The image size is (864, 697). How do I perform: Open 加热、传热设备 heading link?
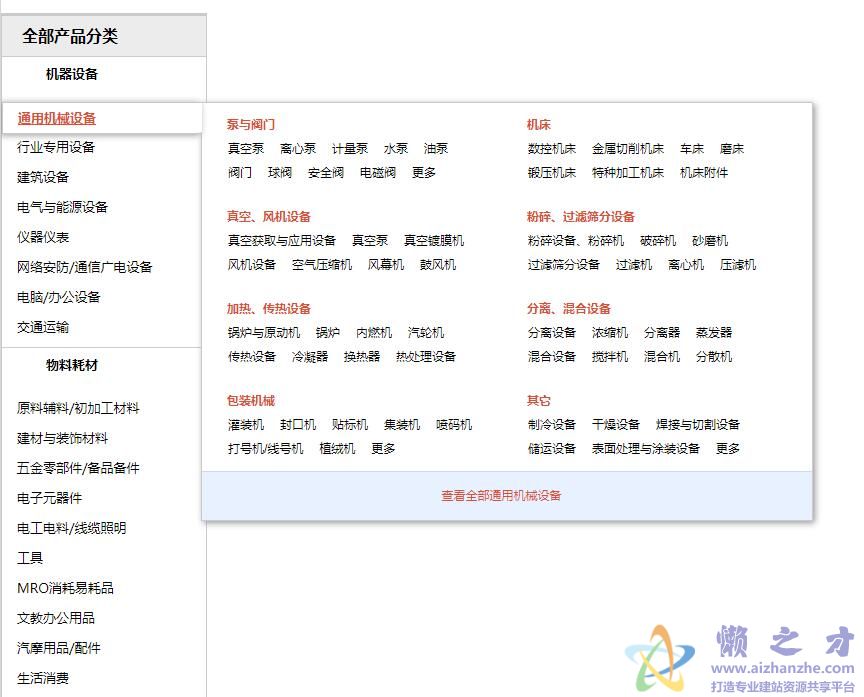268,309
